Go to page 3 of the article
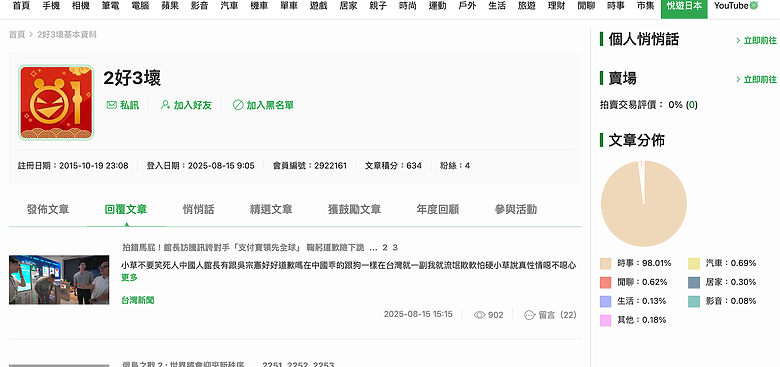The height and width of the screenshot is (367, 780). point(395,248)
